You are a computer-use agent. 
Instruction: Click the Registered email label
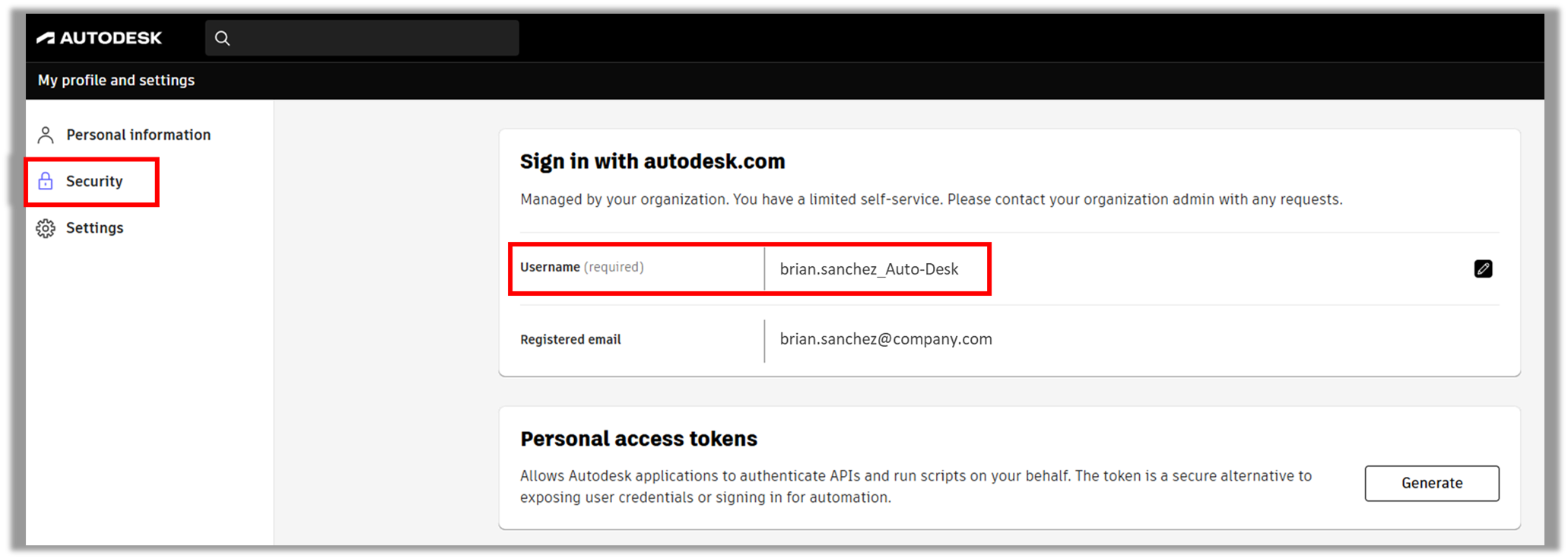[x=570, y=339]
